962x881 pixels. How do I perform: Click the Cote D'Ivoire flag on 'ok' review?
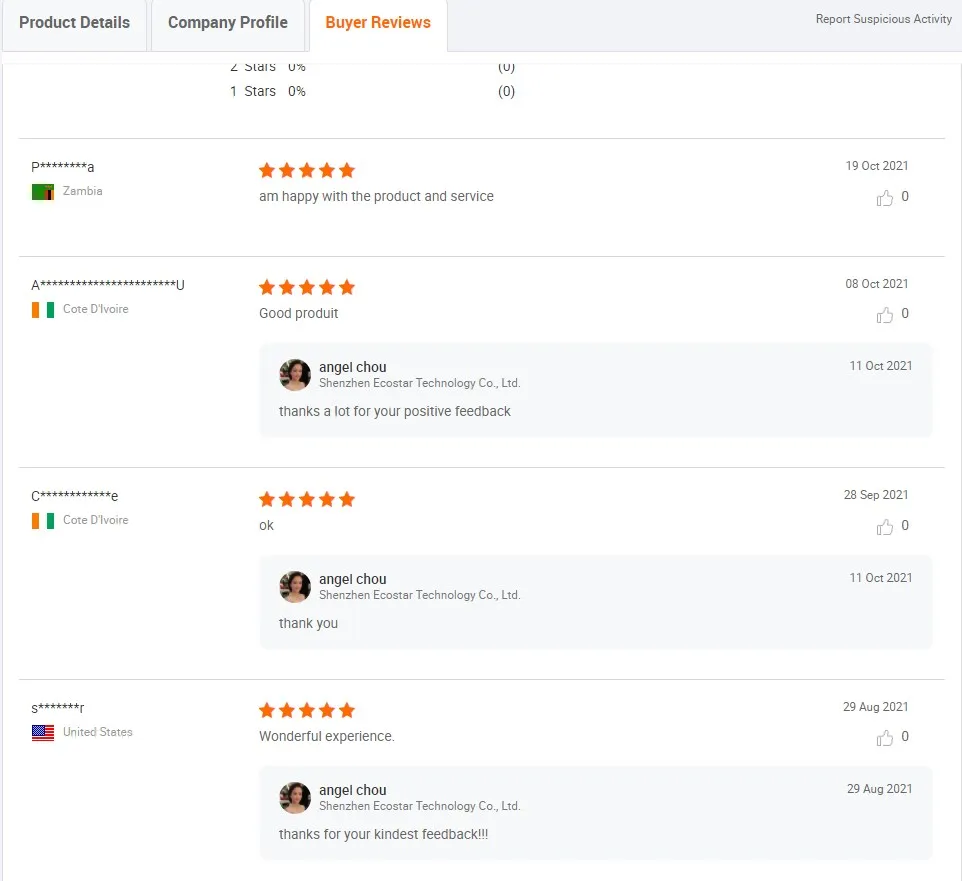click(43, 521)
